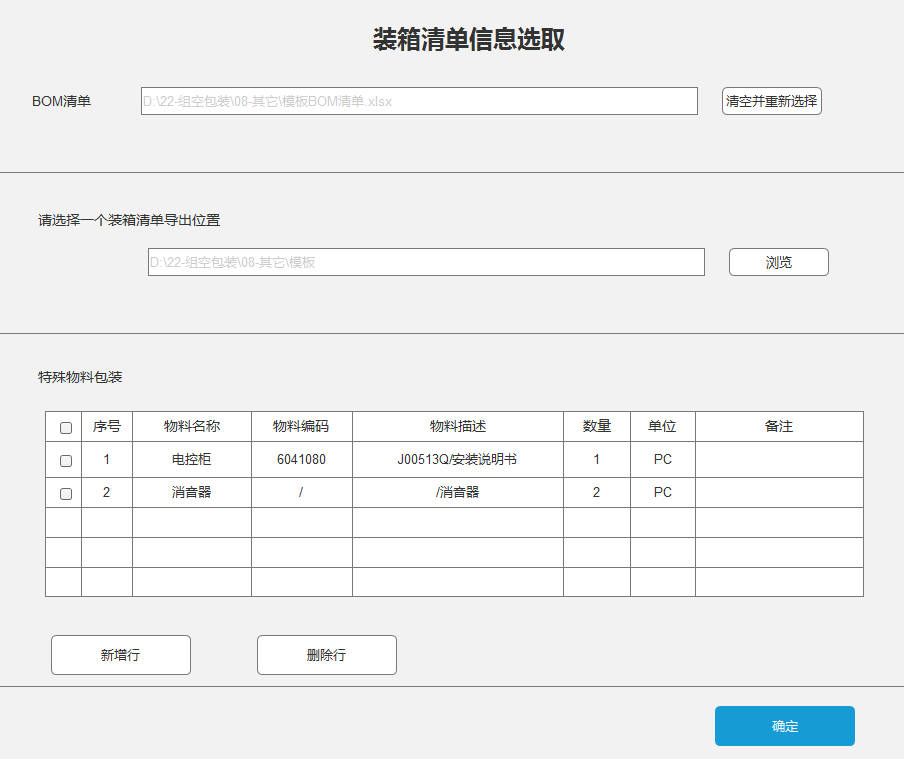Image resolution: width=904 pixels, height=759 pixels.
Task: Check the checkbox for row 消音器
Action: [x=65, y=492]
